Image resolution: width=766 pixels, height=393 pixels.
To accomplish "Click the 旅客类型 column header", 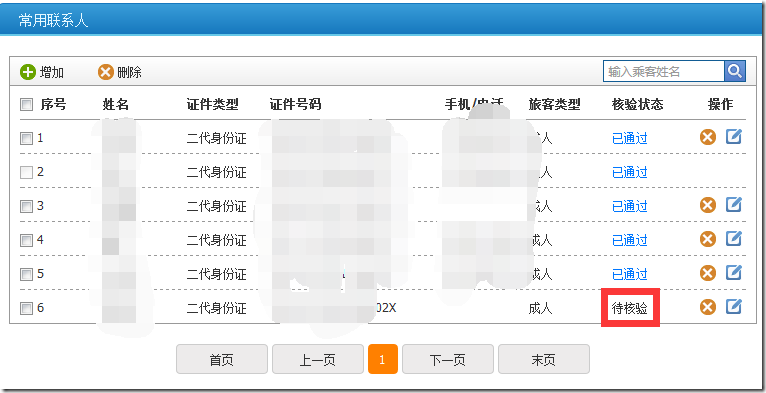I will coord(554,104).
